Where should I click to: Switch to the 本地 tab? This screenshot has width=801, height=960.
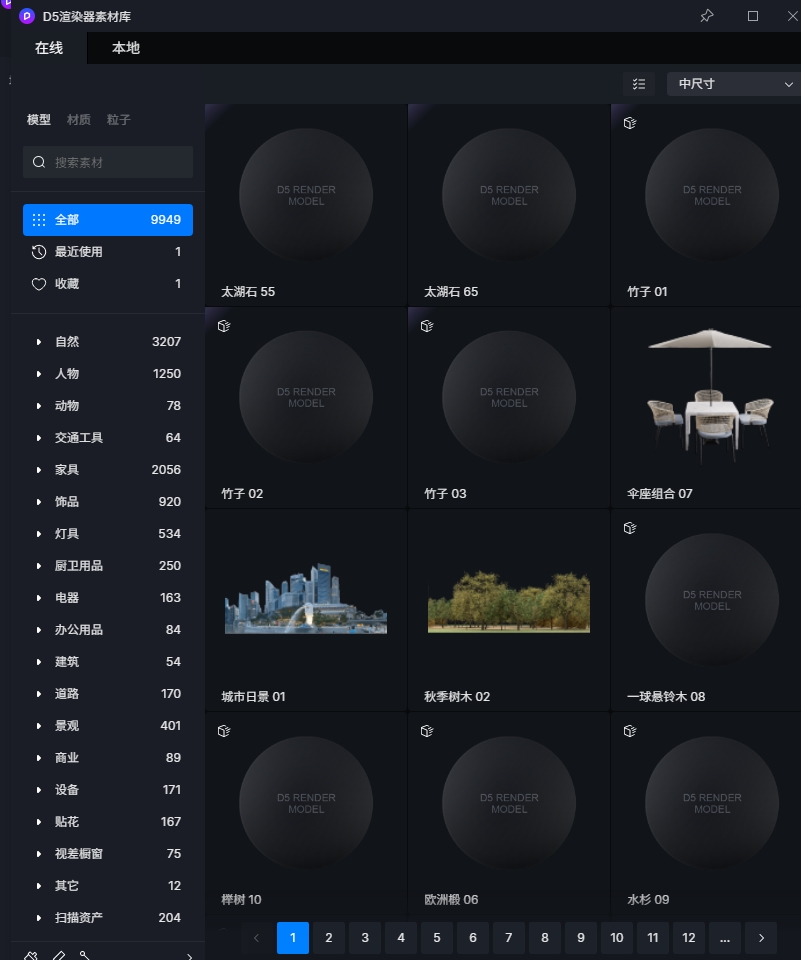click(126, 48)
